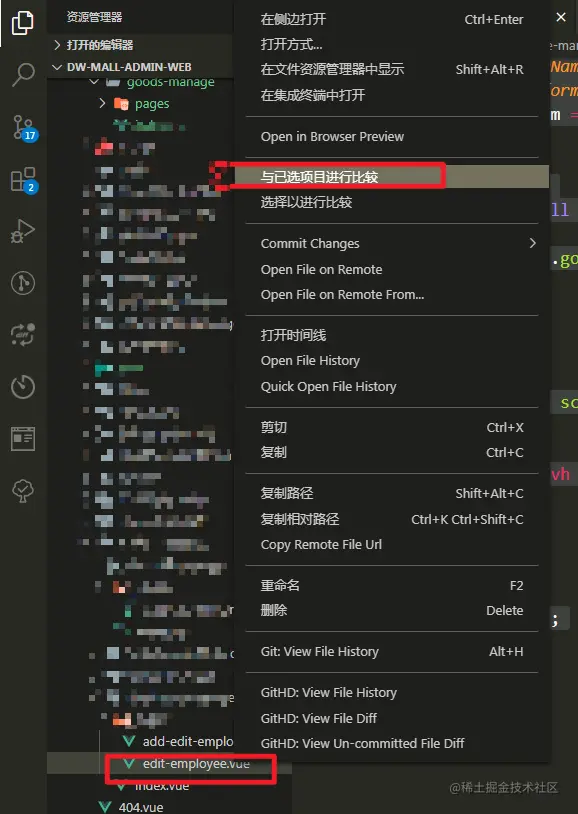Open the browser preview window icon in activity bar
The image size is (578, 814).
click(x=23, y=439)
